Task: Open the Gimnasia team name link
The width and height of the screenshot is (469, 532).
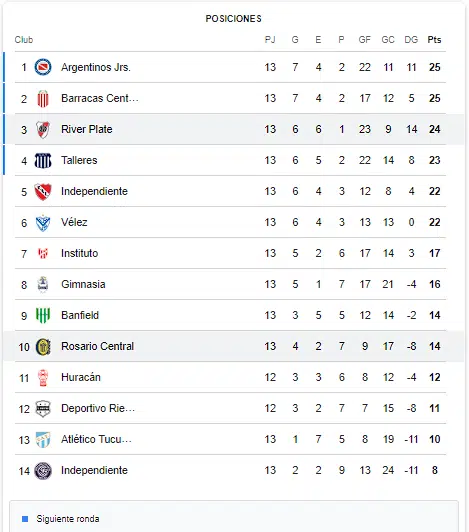Action: coord(83,284)
